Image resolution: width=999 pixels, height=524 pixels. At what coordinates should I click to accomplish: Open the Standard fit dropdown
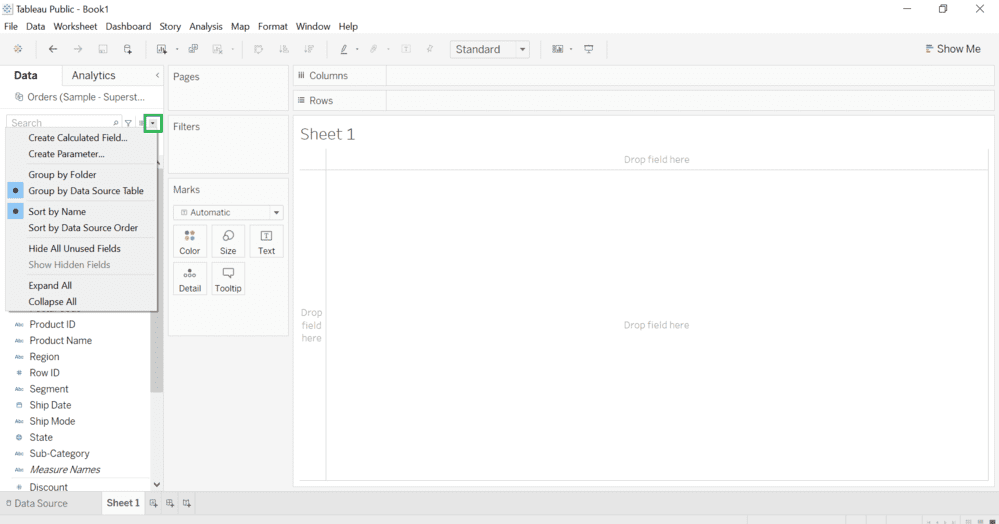coord(489,49)
